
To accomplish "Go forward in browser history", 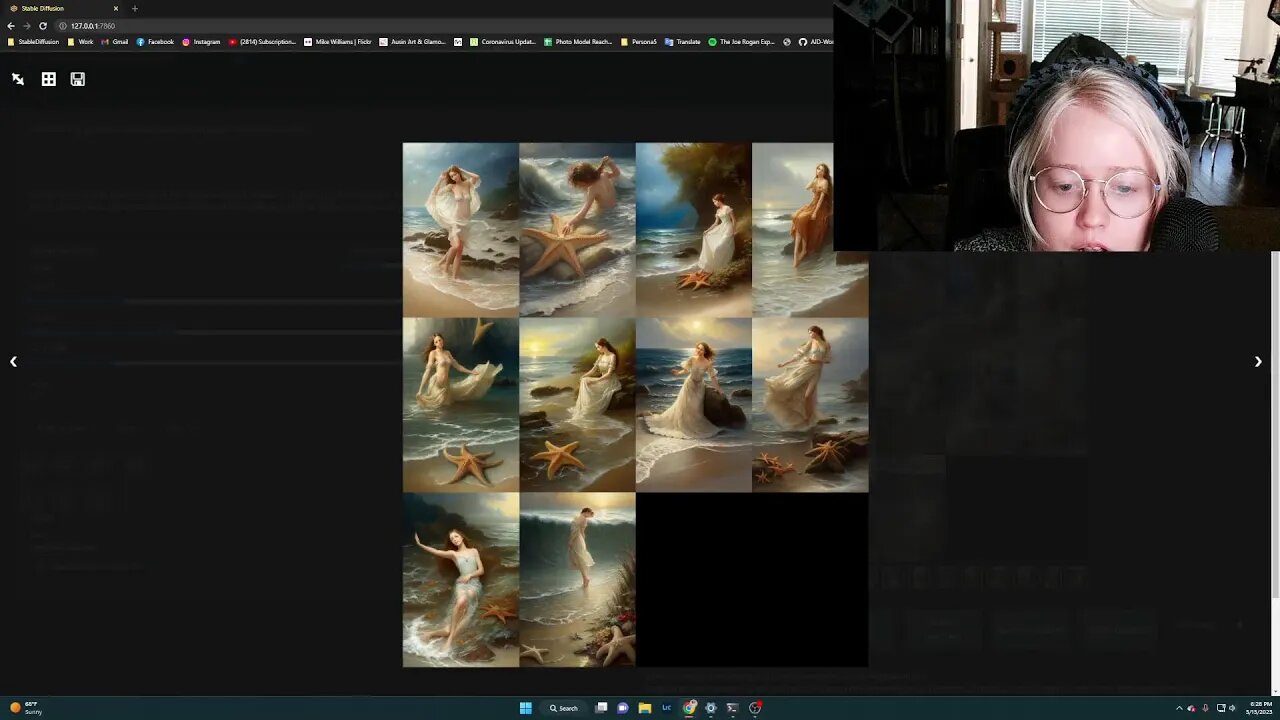I will 26,25.
